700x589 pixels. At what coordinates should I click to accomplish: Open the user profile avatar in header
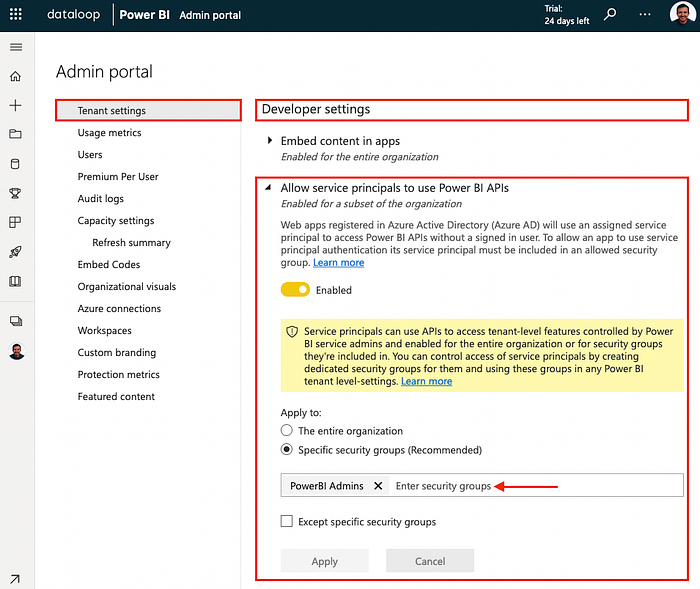[682, 13]
